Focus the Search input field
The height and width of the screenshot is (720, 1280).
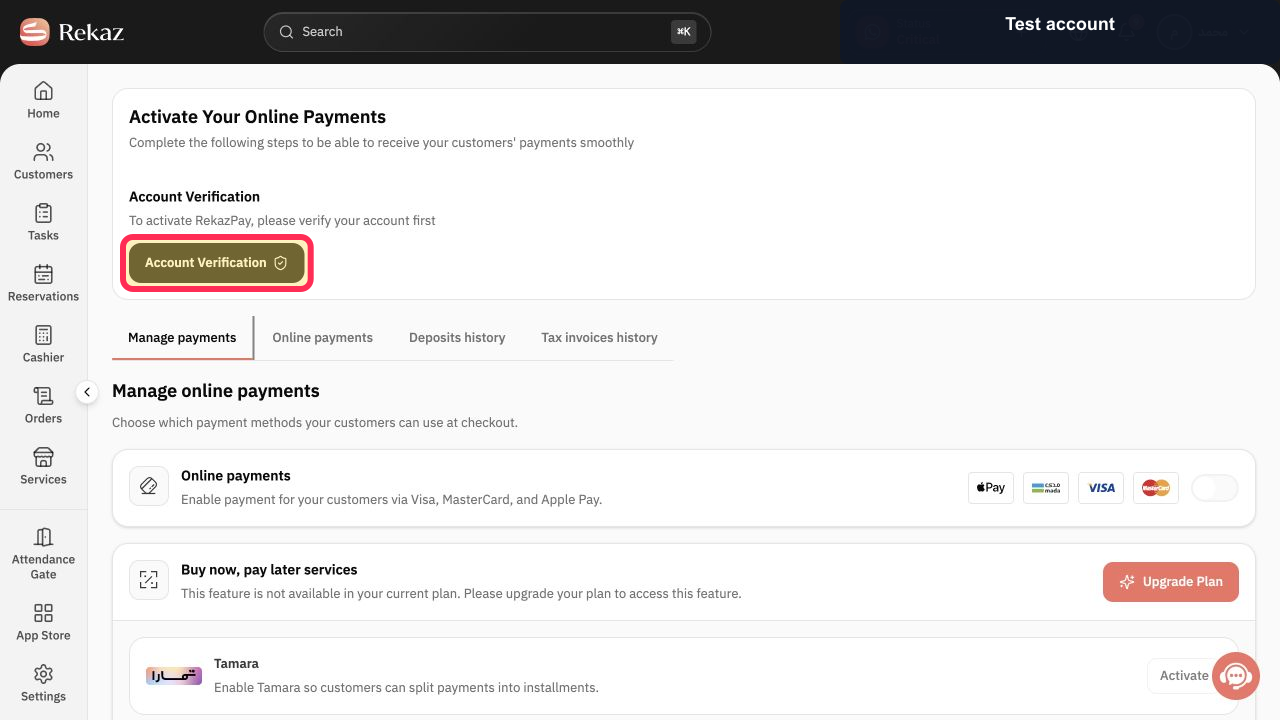[487, 32]
